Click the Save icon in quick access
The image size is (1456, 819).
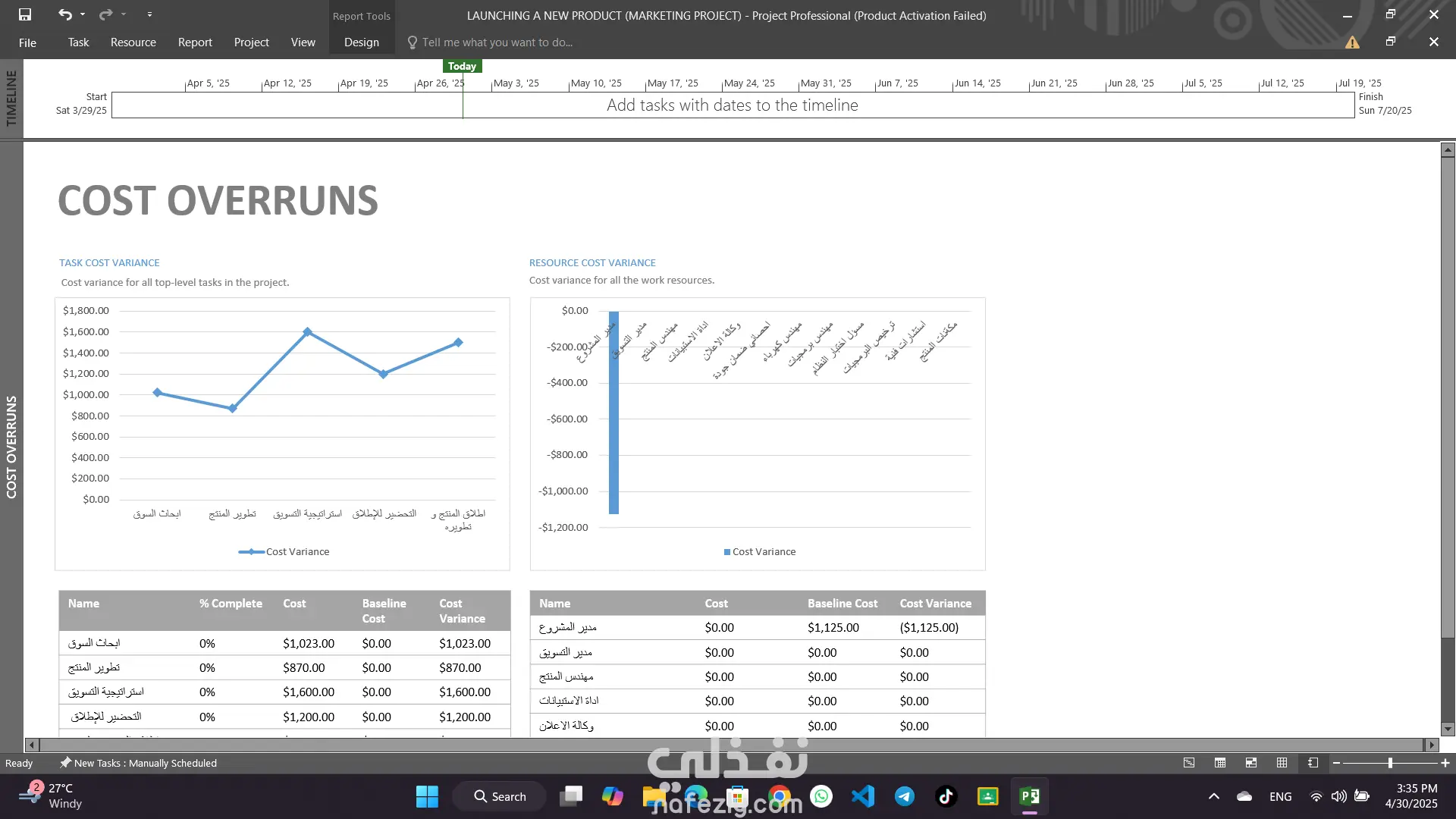(x=25, y=14)
